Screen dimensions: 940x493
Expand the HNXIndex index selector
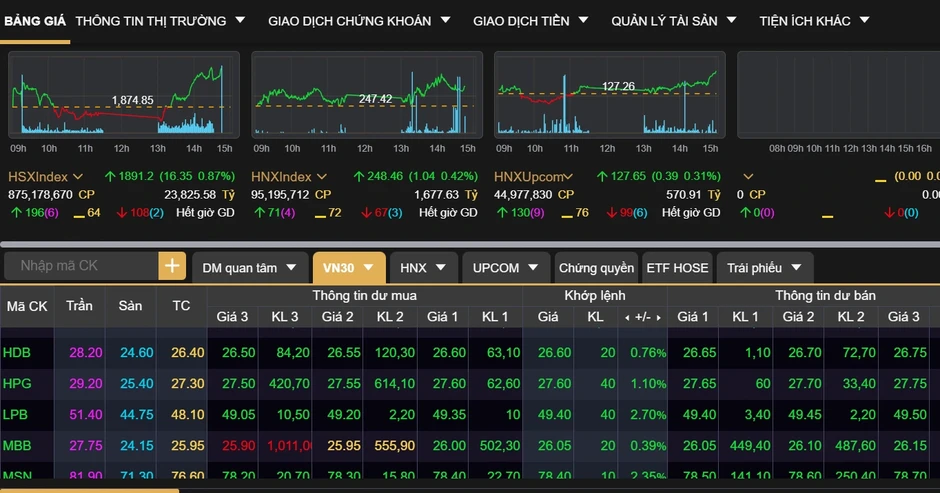322,177
